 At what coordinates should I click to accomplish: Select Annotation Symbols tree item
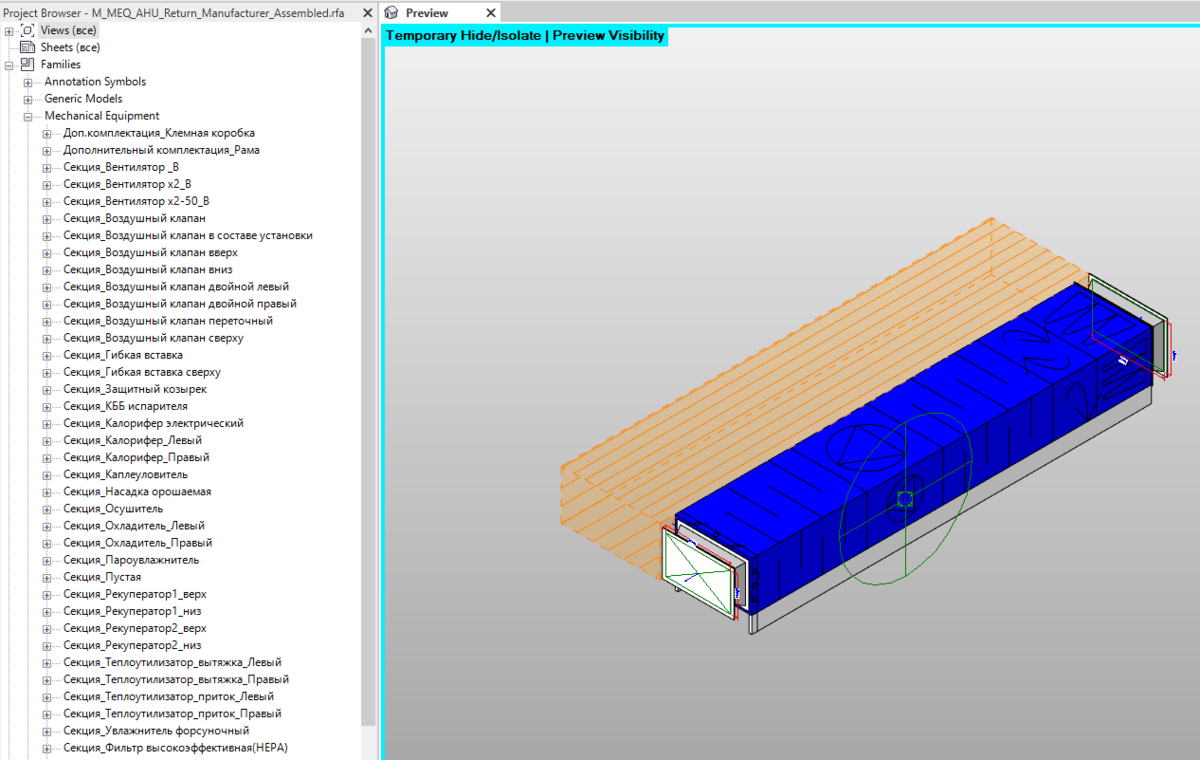pos(95,82)
